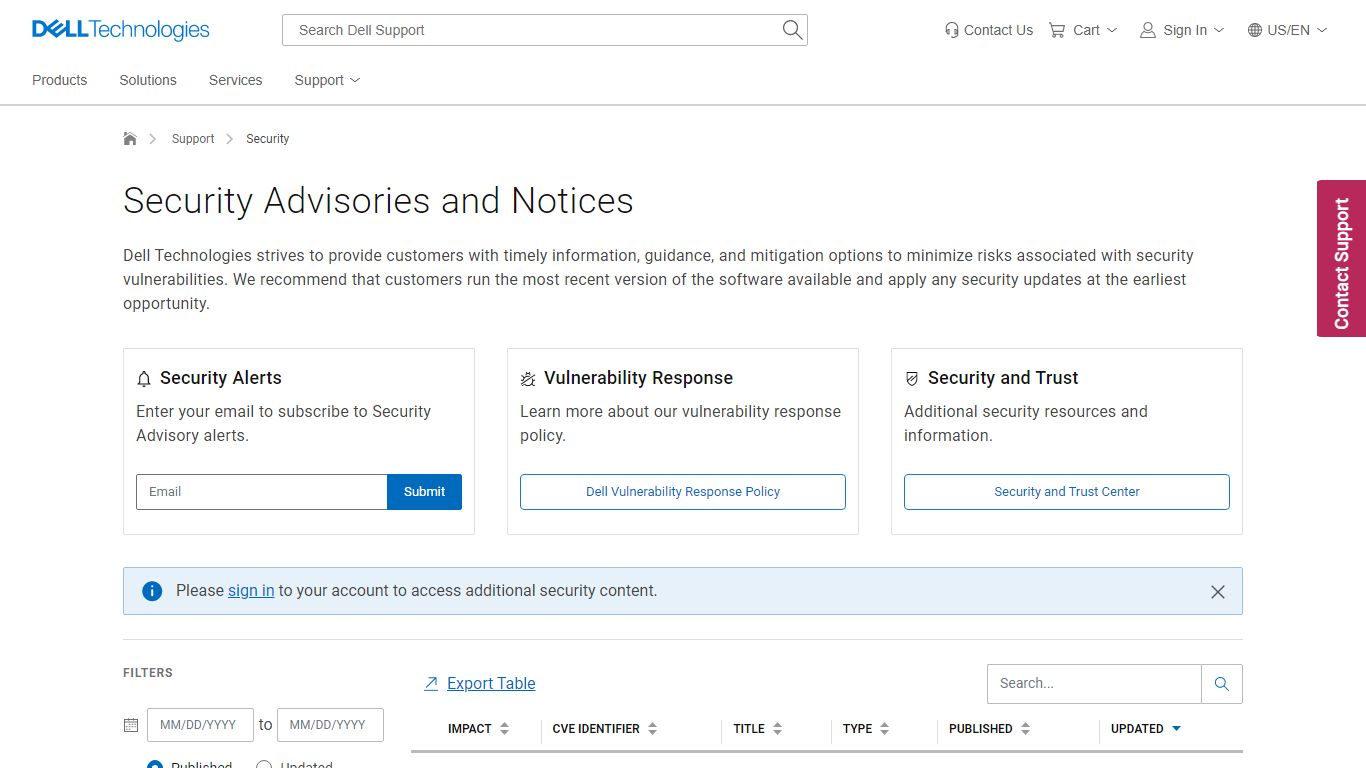Open the Dell Vulnerability Response Policy
Screen dimensions: 1366x768
point(683,492)
